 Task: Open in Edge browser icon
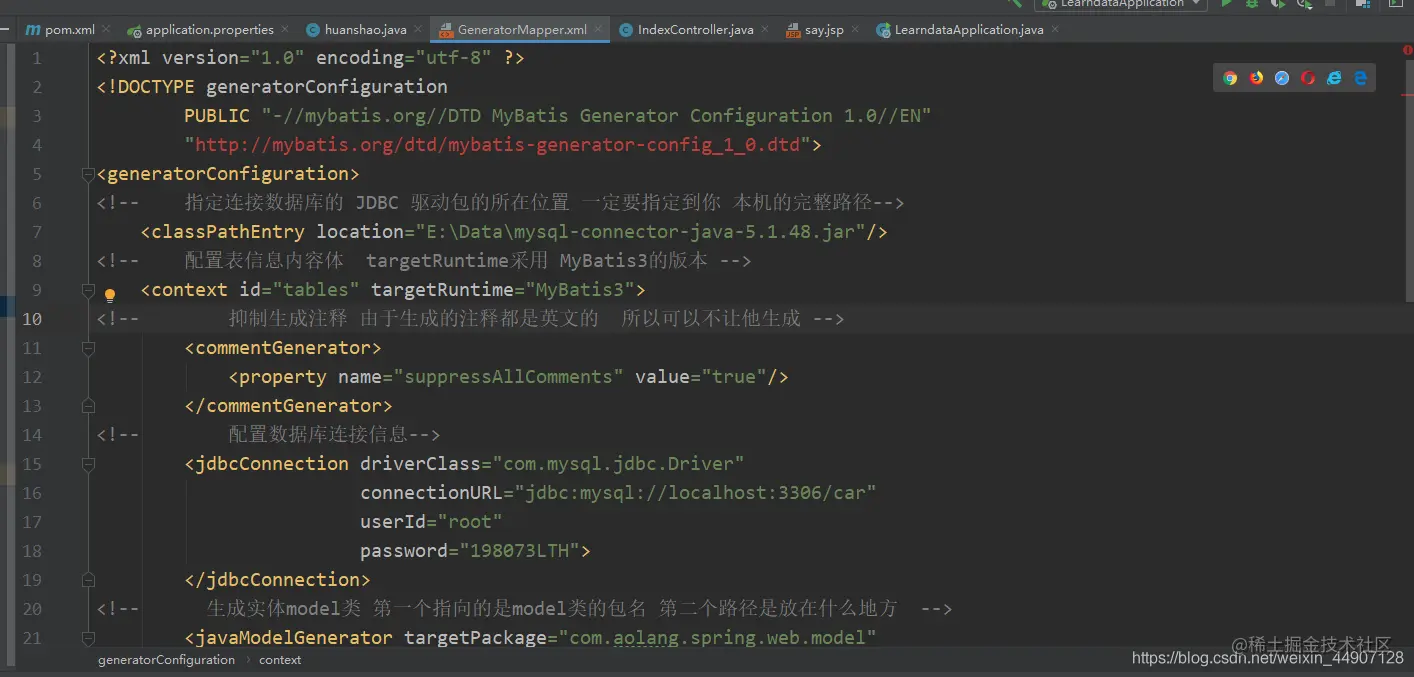tap(1360, 78)
